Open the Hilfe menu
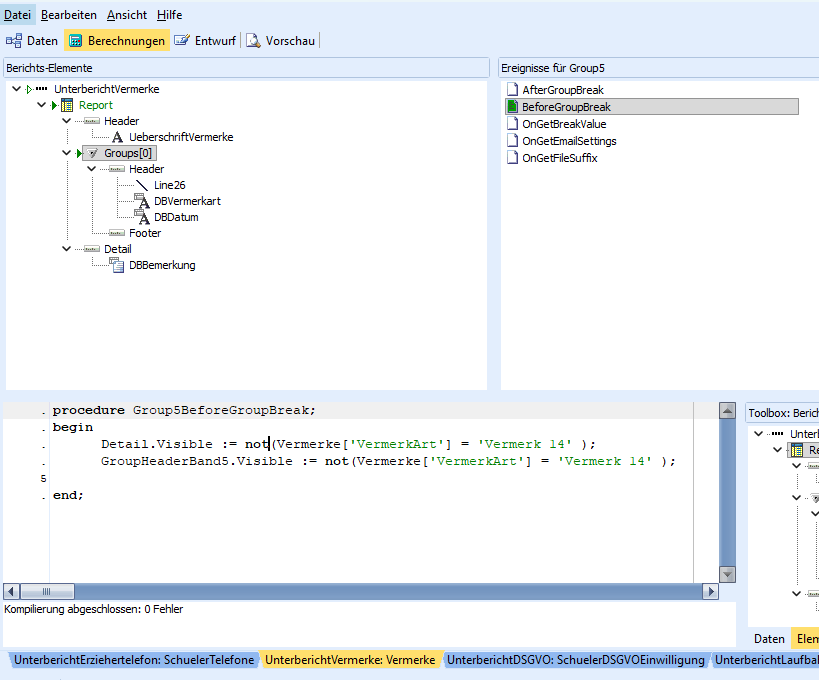Screen dimensions: 819x680 coord(169,15)
